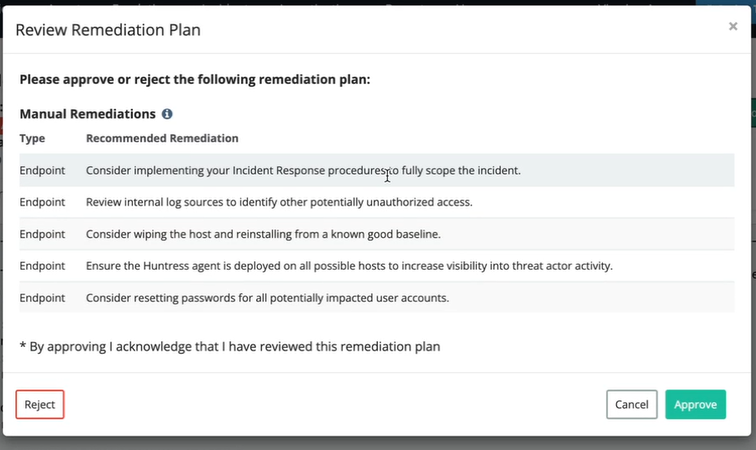
Task: Click Endpoint cell in Incident Response row
Action: [x=42, y=170]
